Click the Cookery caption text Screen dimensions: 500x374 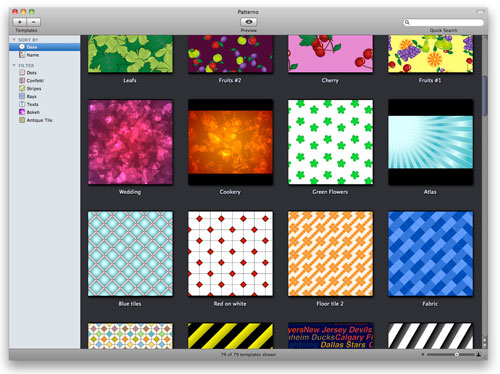tap(230, 192)
